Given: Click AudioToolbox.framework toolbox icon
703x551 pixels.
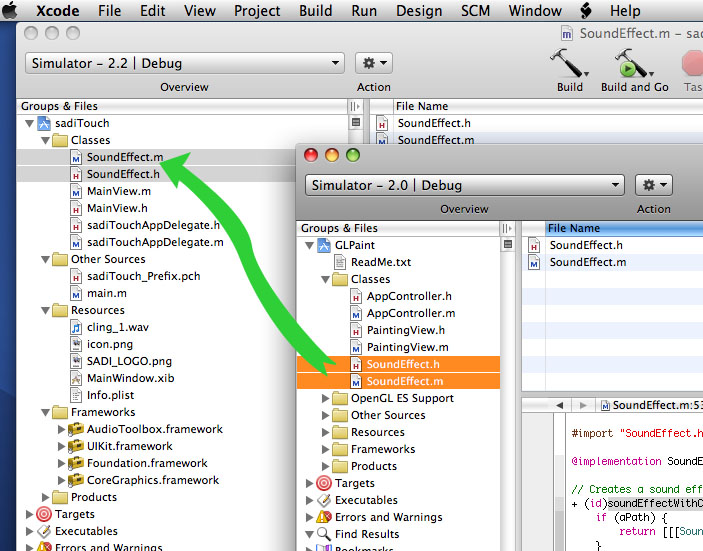Looking at the screenshot, I should pyautogui.click(x=76, y=429).
